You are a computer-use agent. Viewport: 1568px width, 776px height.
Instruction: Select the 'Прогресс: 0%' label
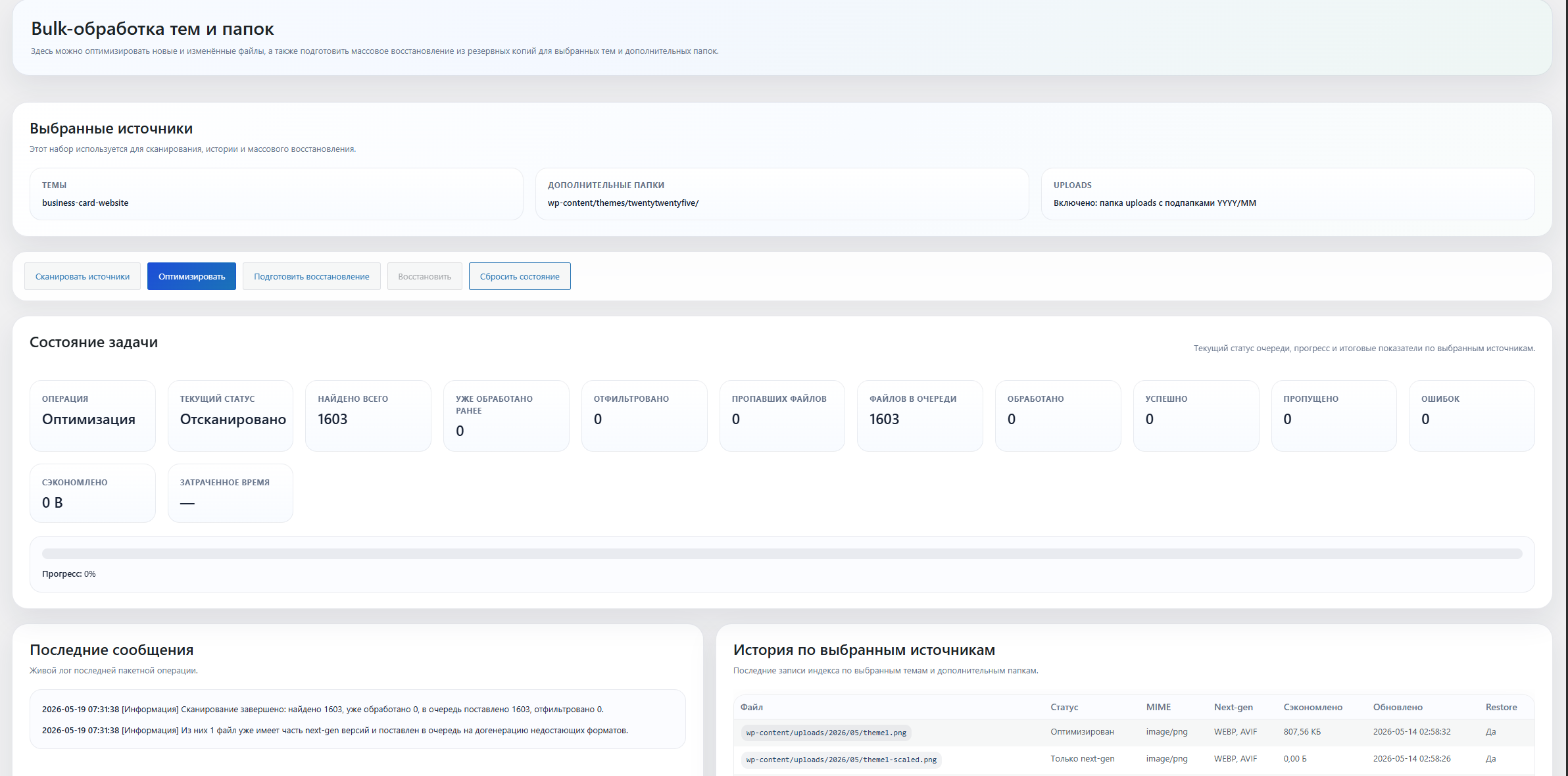[x=69, y=574]
